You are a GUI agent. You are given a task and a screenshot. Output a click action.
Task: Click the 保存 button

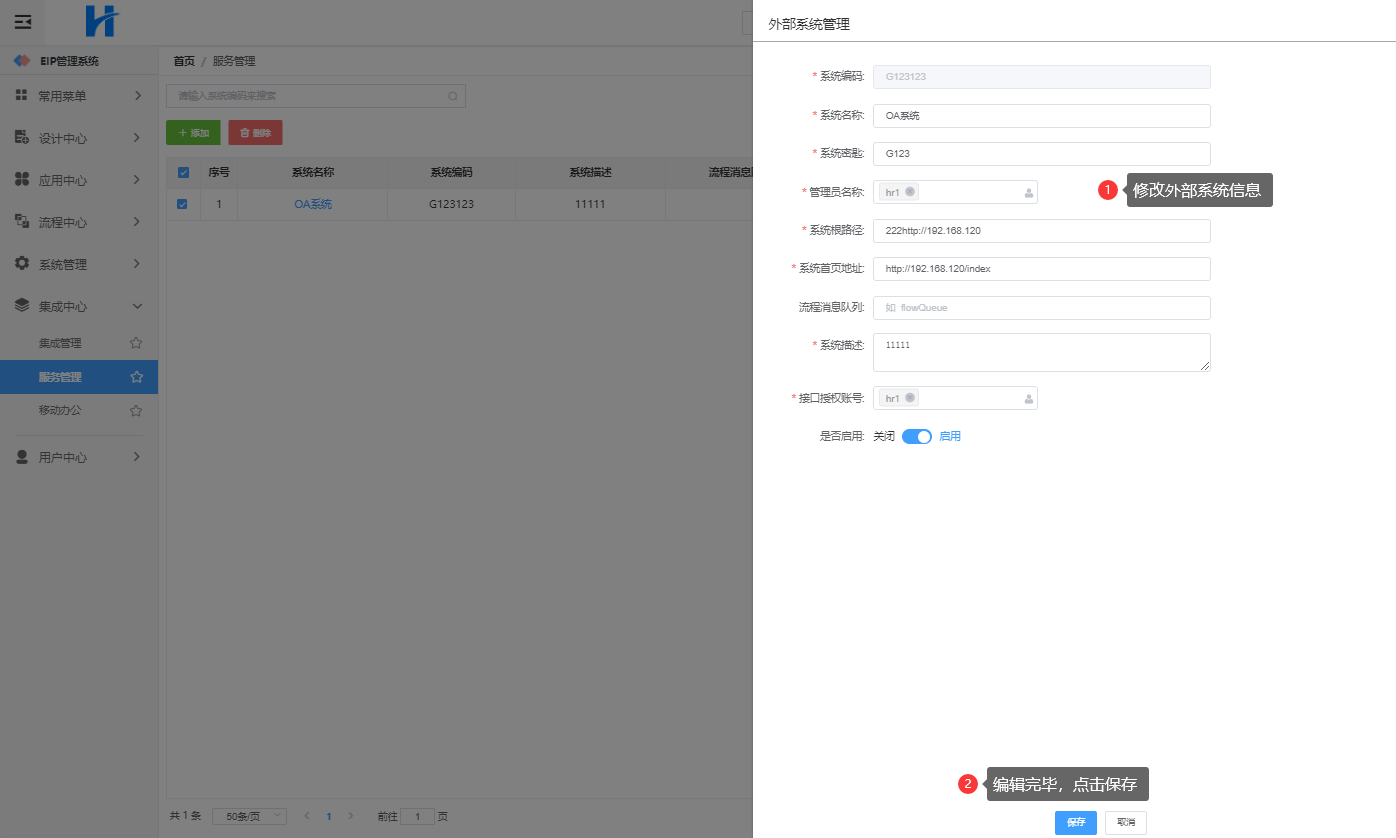pyautogui.click(x=1075, y=822)
